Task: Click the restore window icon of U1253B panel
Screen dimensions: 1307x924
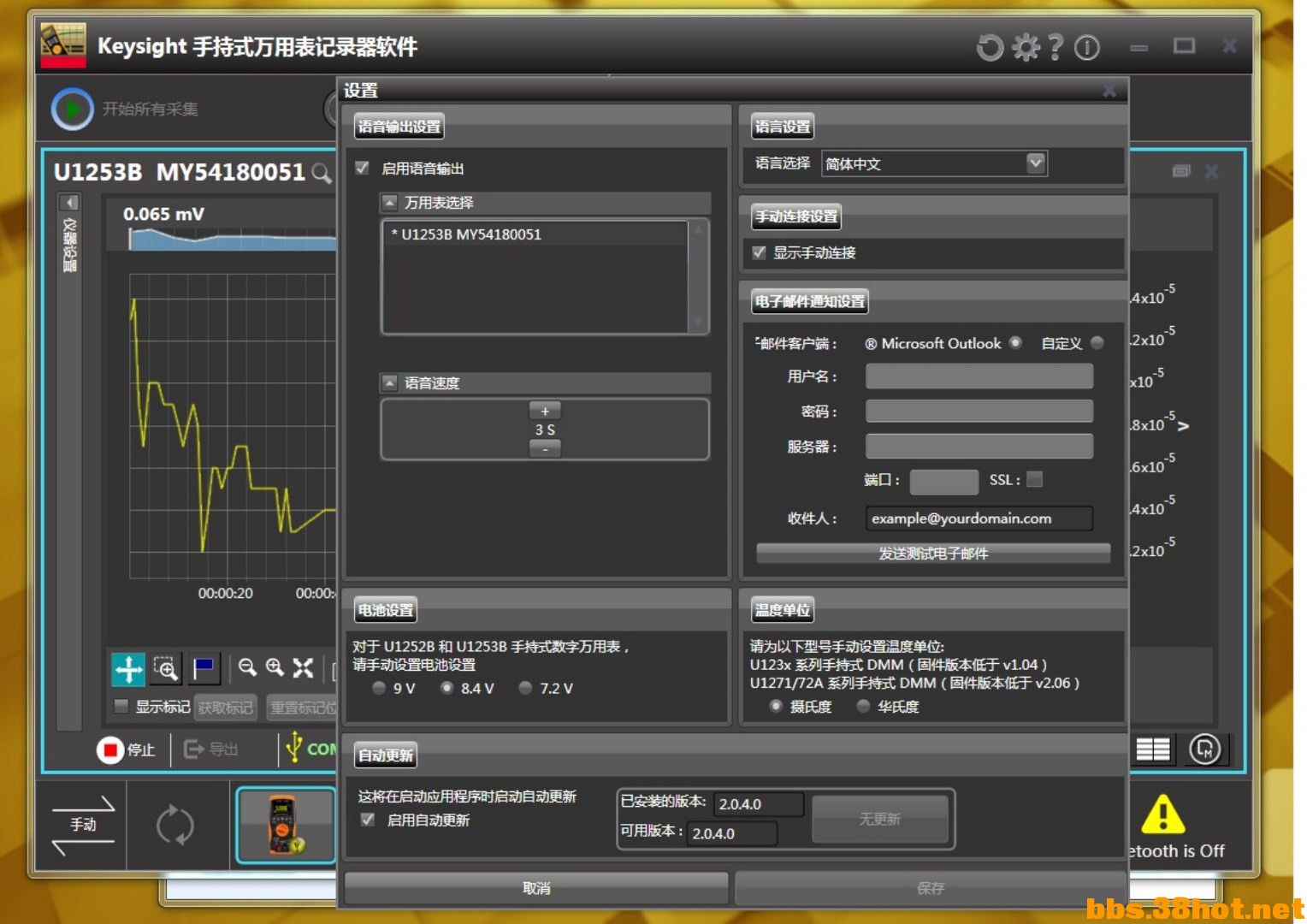Action: point(1181,171)
